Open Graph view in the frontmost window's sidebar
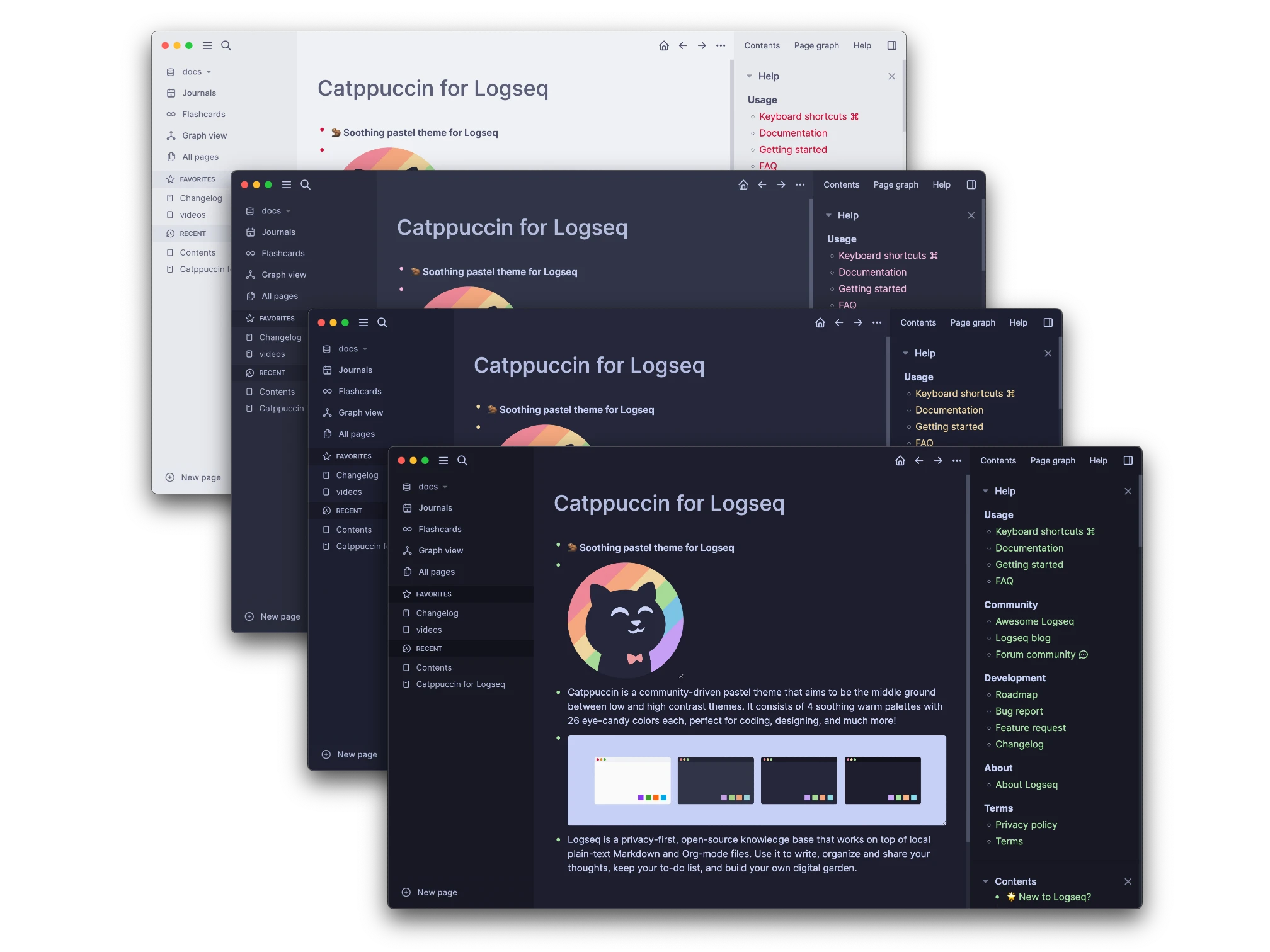The height and width of the screenshot is (952, 1270). click(x=440, y=550)
